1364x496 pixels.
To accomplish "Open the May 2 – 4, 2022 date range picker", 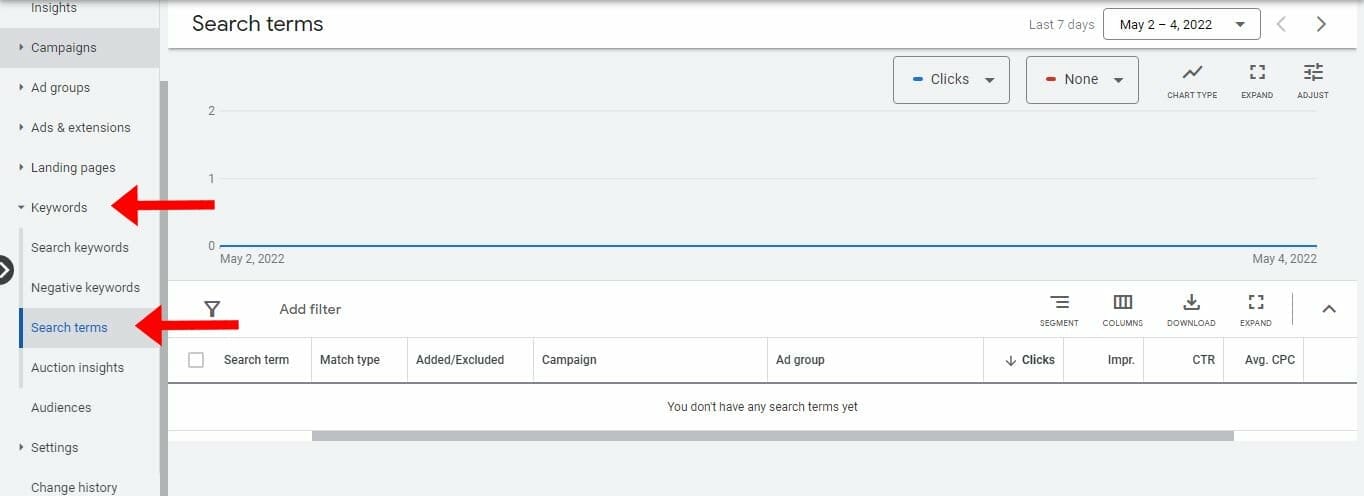I will pos(1181,25).
